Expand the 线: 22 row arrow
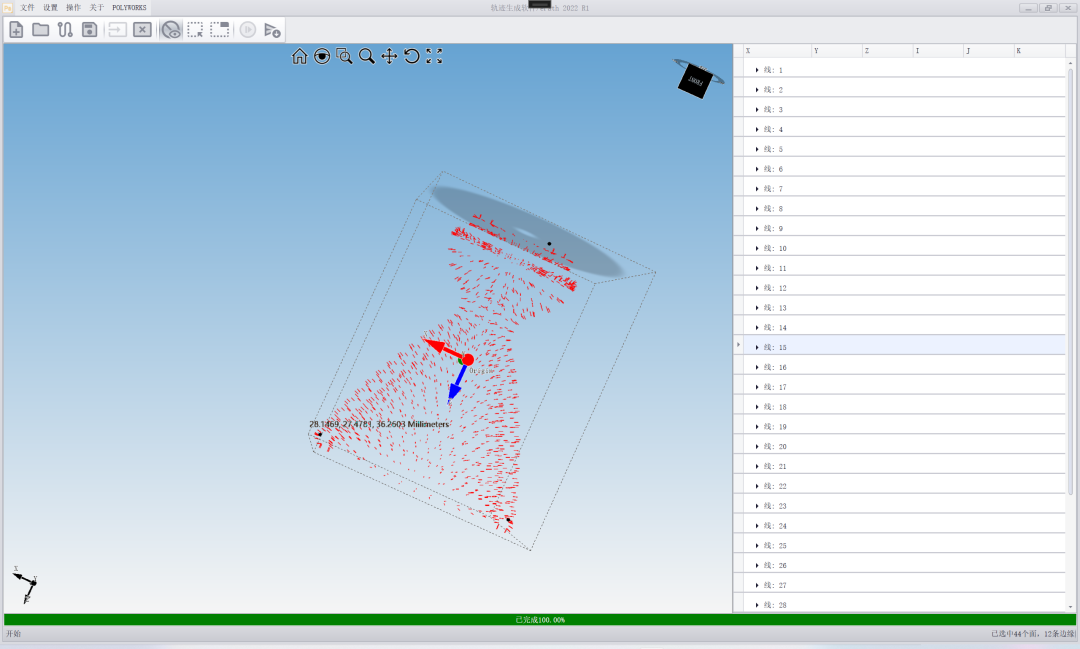Viewport: 1080px width, 649px height. tap(757, 486)
